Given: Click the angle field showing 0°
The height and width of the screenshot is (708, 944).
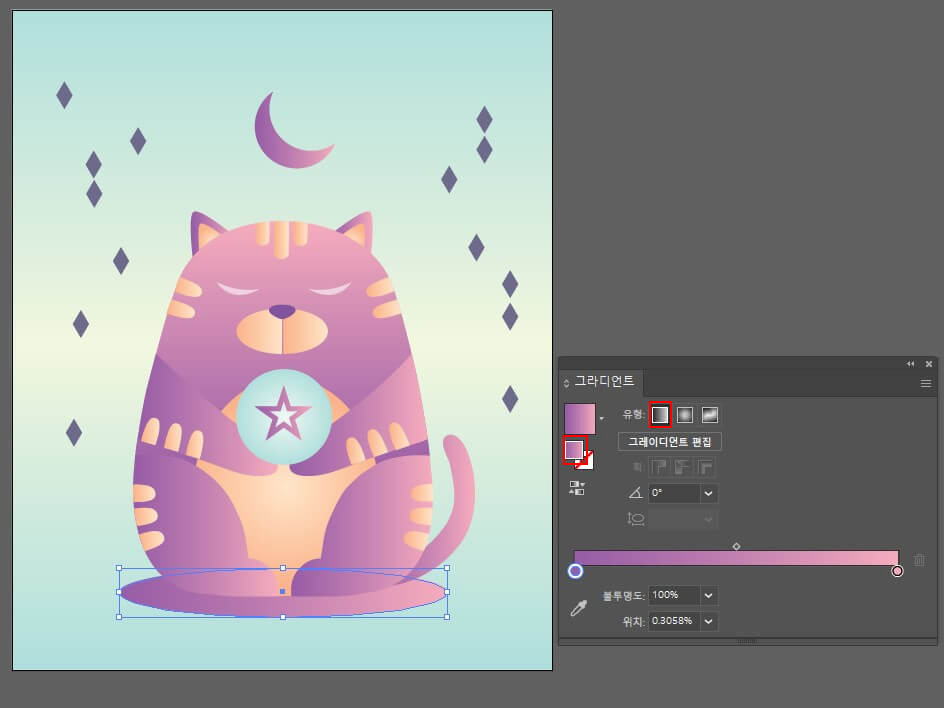Looking at the screenshot, I should click(674, 493).
